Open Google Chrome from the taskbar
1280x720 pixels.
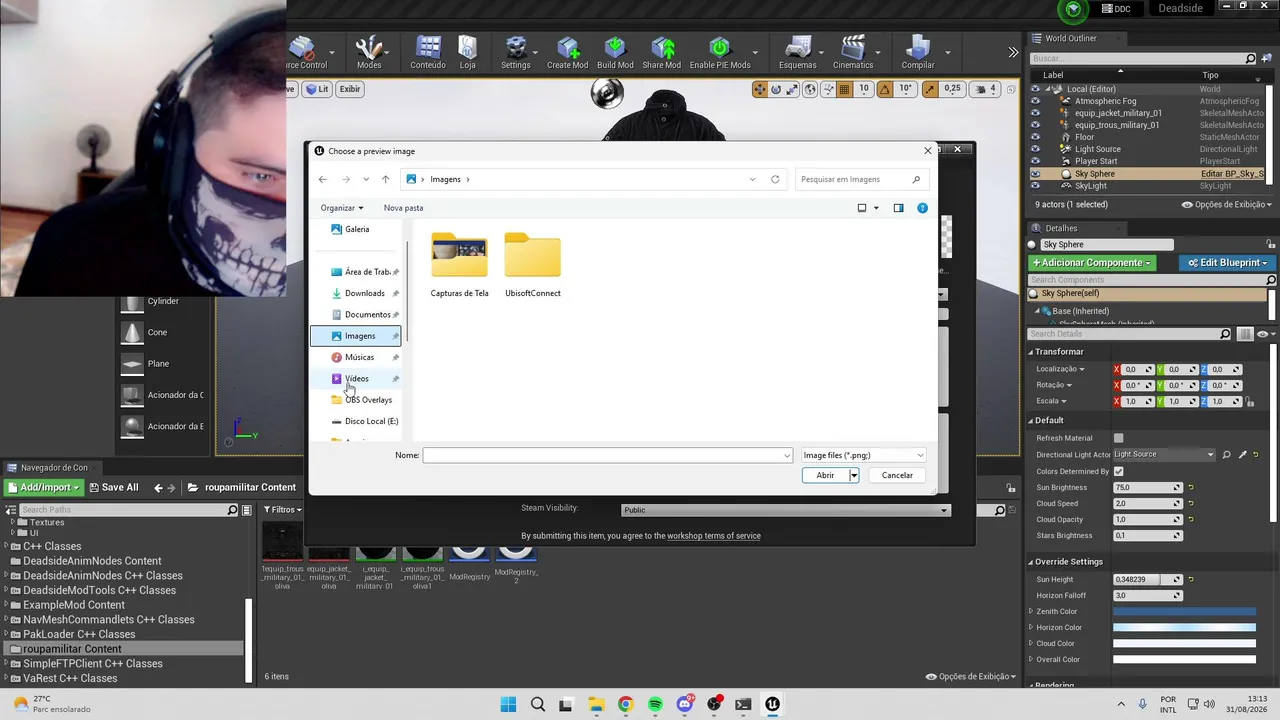625,704
